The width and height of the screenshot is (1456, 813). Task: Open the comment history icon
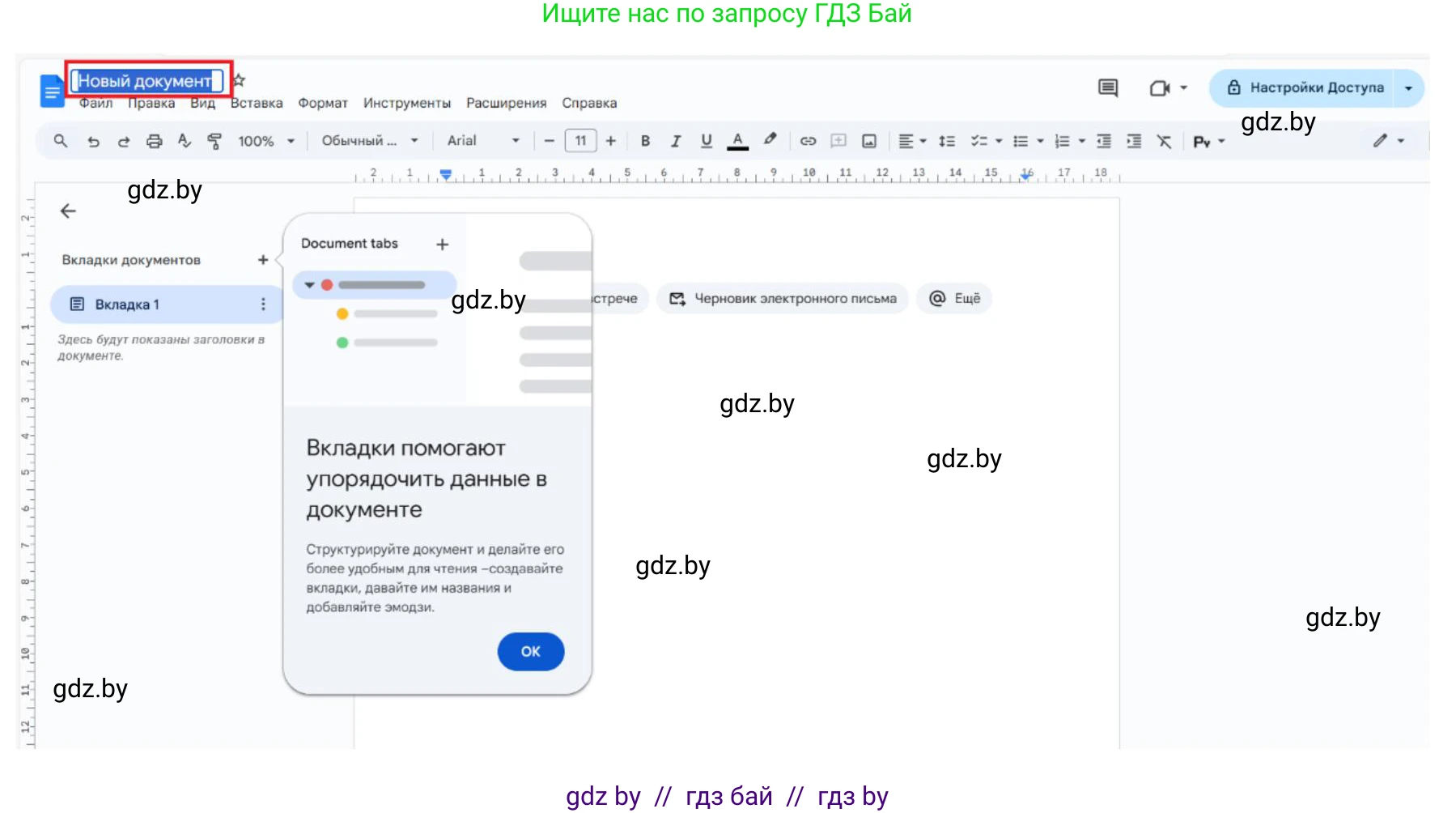(x=1107, y=87)
